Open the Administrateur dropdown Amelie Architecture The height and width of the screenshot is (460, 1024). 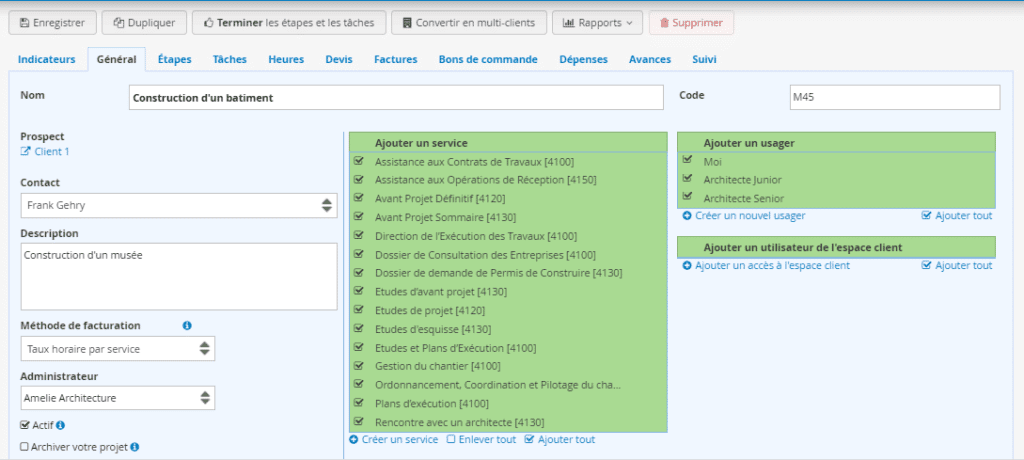(x=118, y=397)
